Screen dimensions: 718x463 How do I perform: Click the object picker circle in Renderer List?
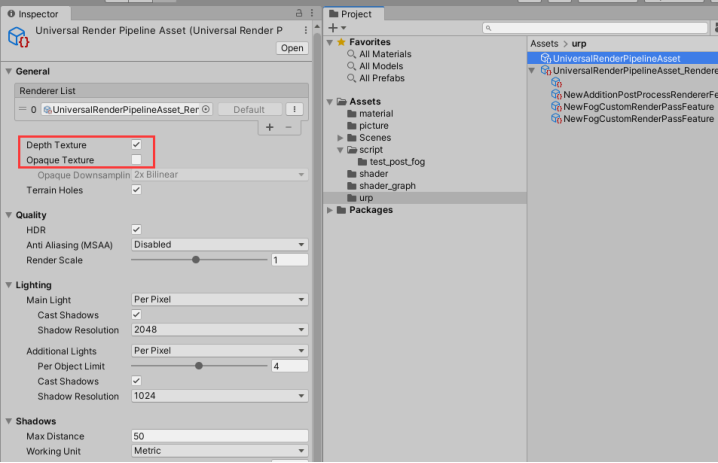pos(206,109)
